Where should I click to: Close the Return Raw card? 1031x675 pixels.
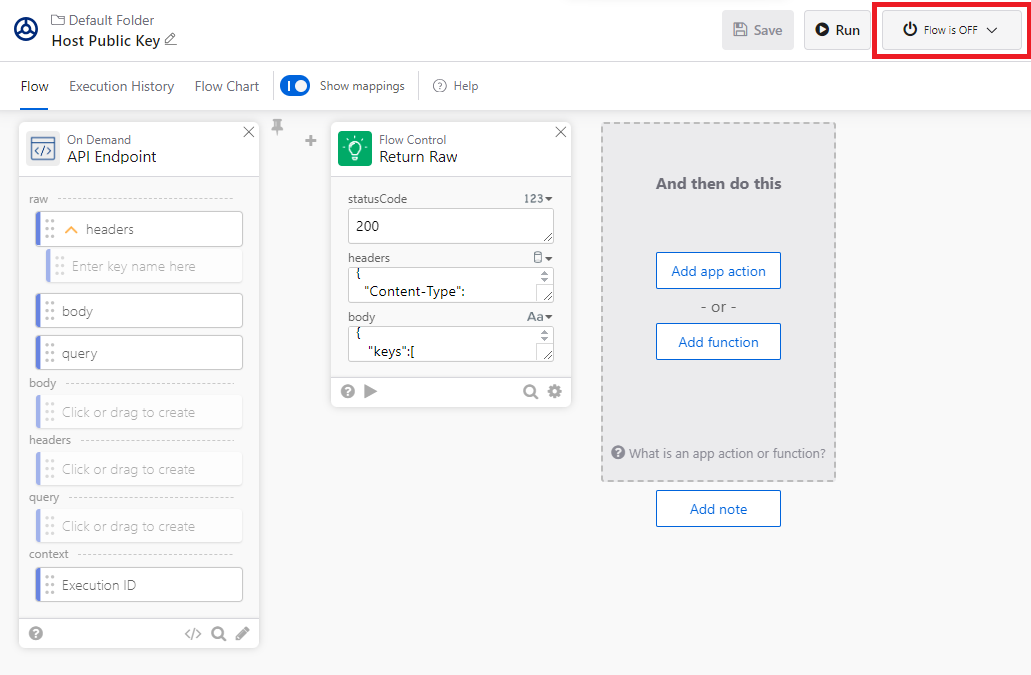coord(560,132)
